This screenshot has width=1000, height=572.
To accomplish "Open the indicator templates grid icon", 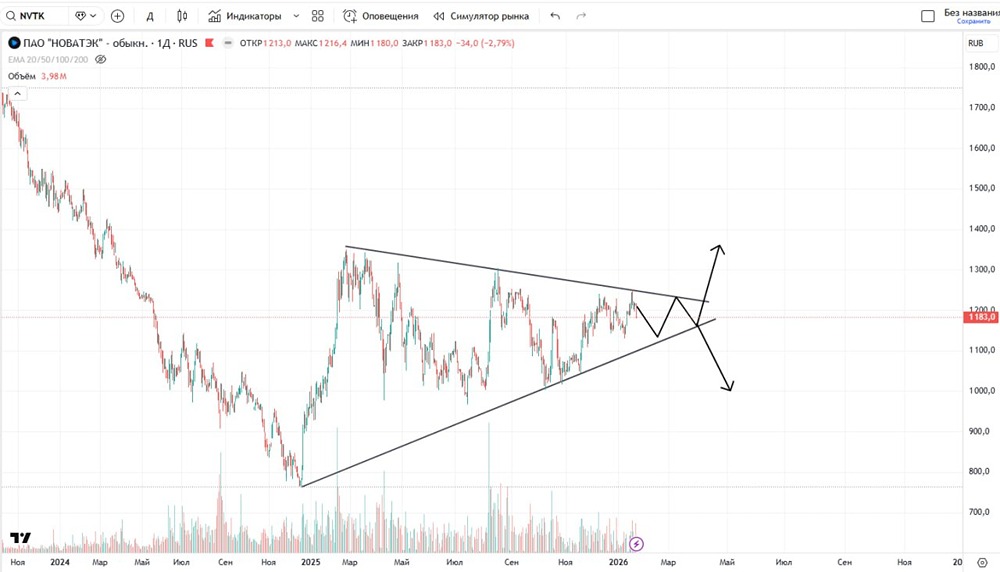I will tap(318, 16).
